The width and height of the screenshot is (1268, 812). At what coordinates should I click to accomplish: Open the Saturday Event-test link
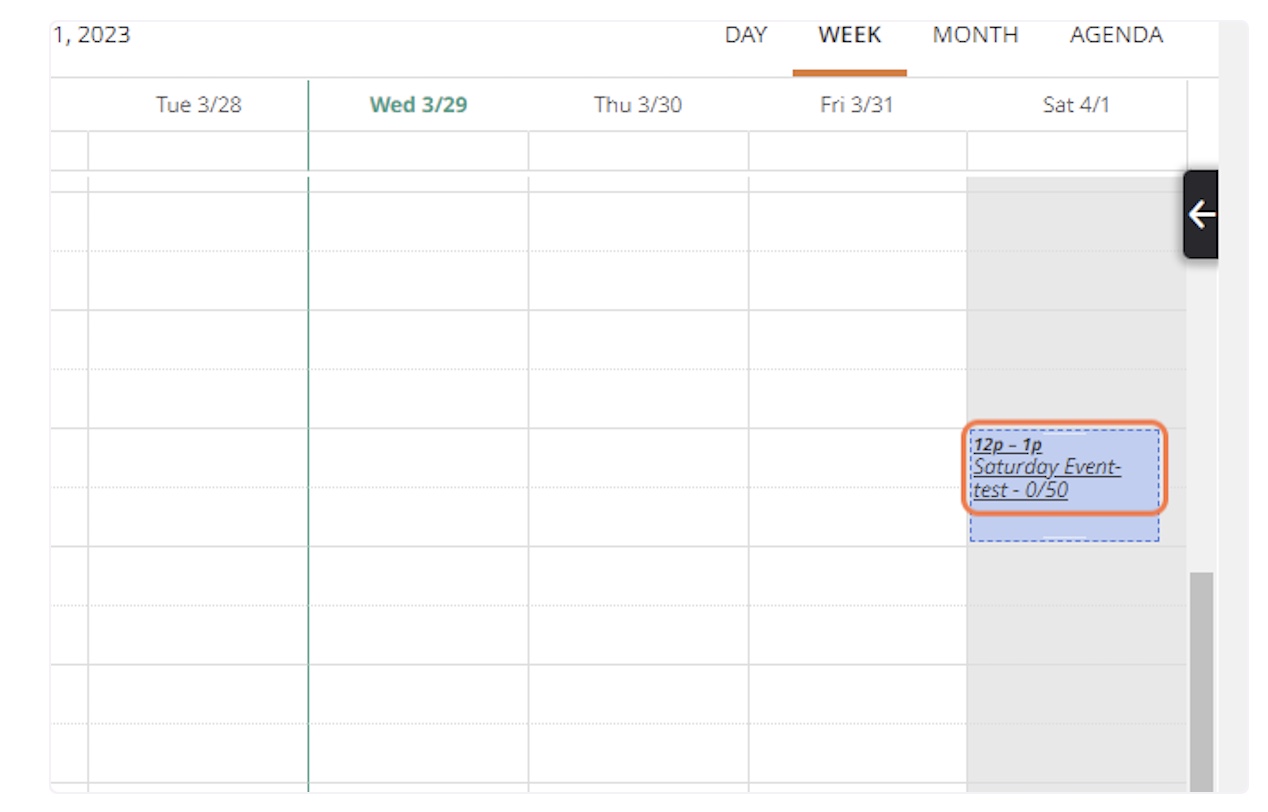click(x=1047, y=478)
